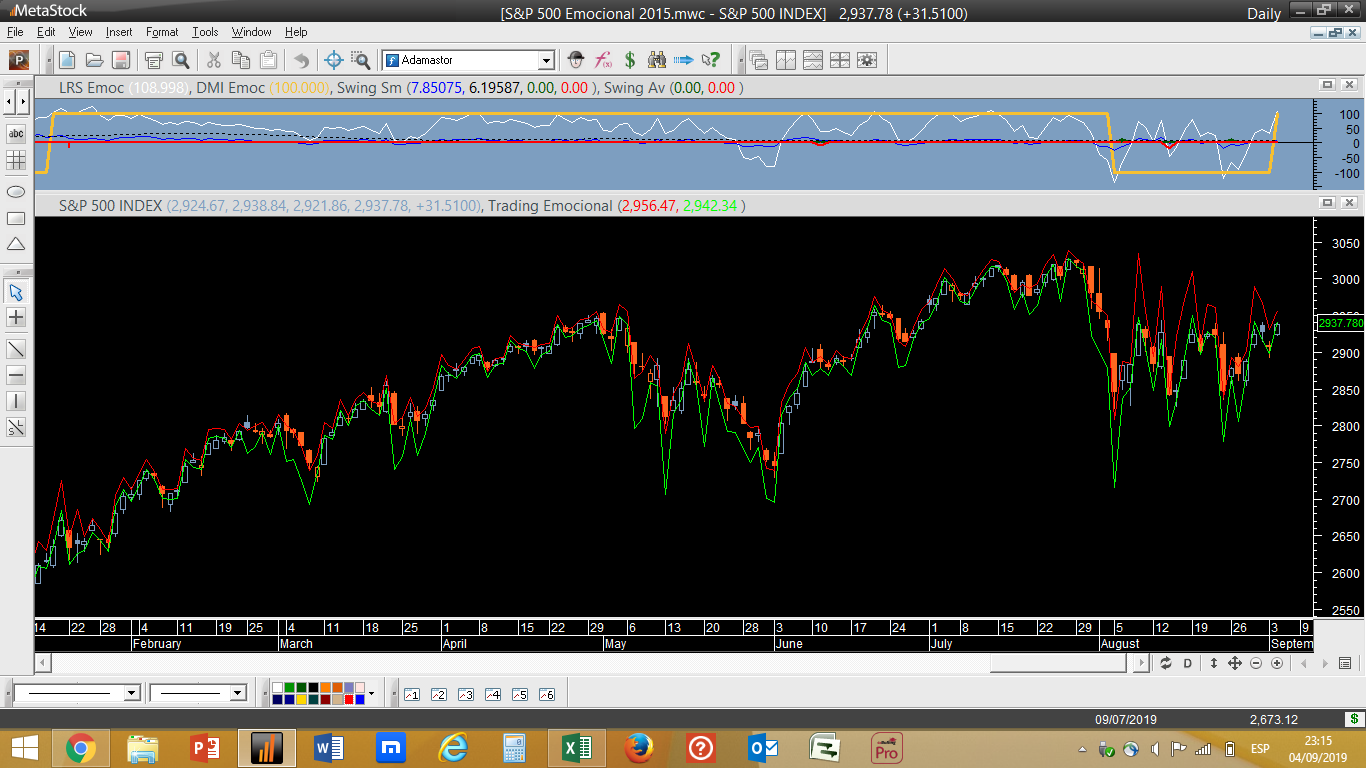Open the Expert Advisor hat-face icon
The height and width of the screenshot is (768, 1366).
pyautogui.click(x=576, y=60)
